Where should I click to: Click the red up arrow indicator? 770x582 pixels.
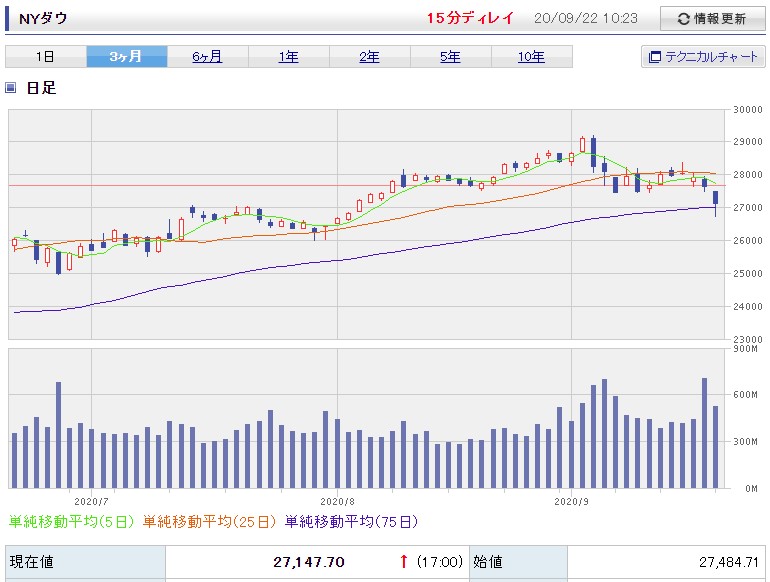coord(404,561)
